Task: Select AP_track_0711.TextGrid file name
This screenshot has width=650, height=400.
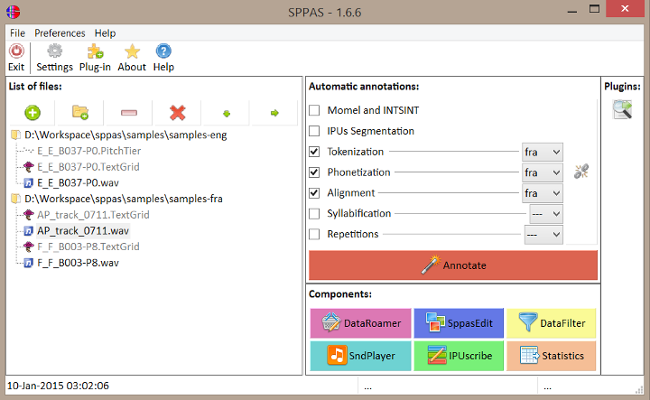Action: 93,215
